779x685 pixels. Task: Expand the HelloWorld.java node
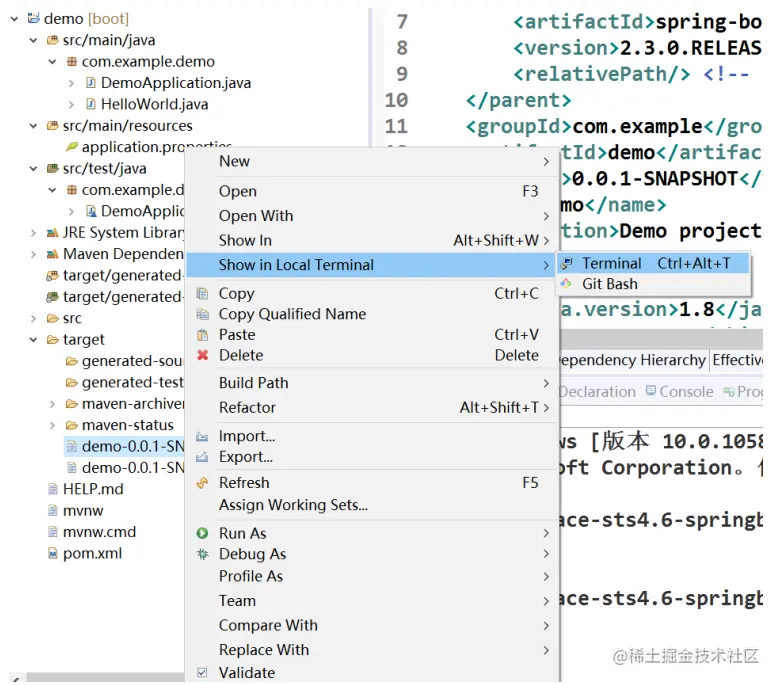point(71,104)
